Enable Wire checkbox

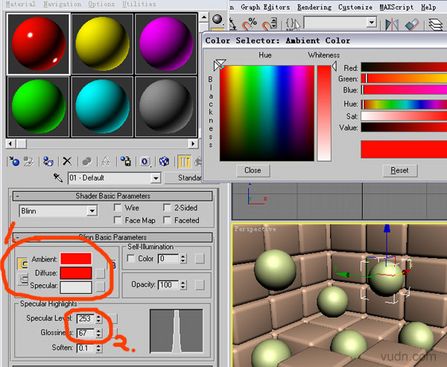117,208
